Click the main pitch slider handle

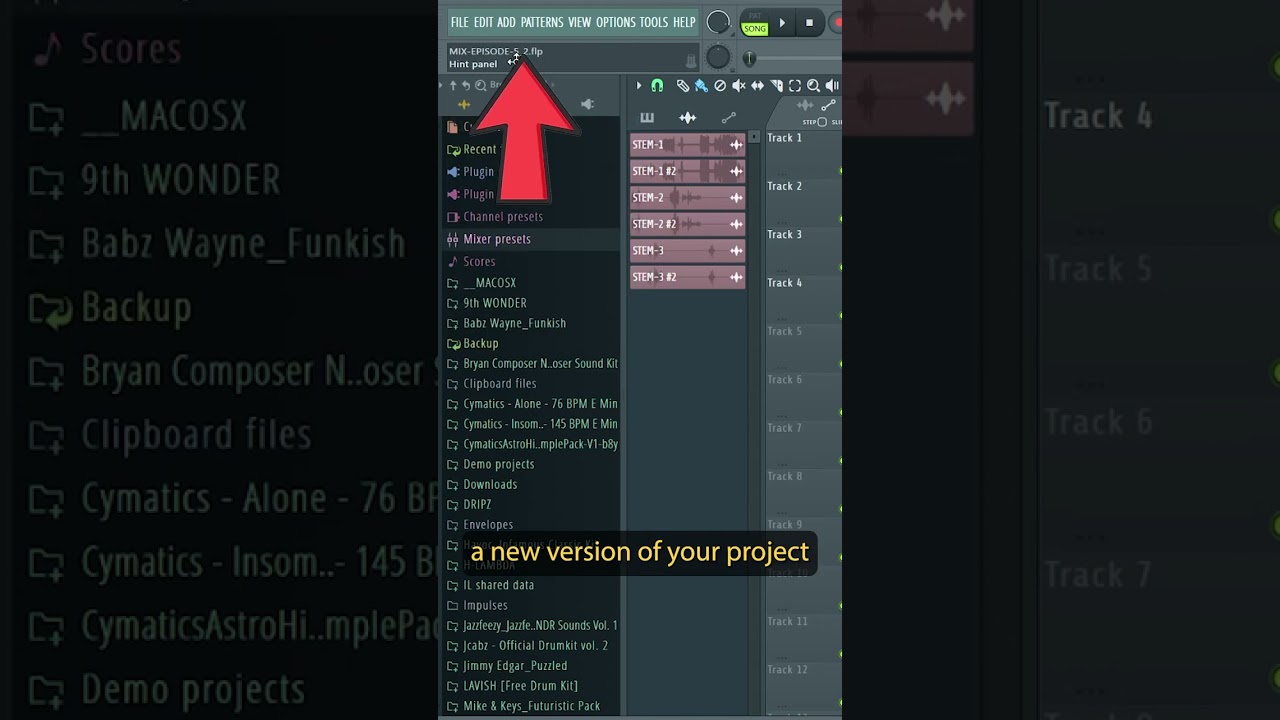point(748,59)
